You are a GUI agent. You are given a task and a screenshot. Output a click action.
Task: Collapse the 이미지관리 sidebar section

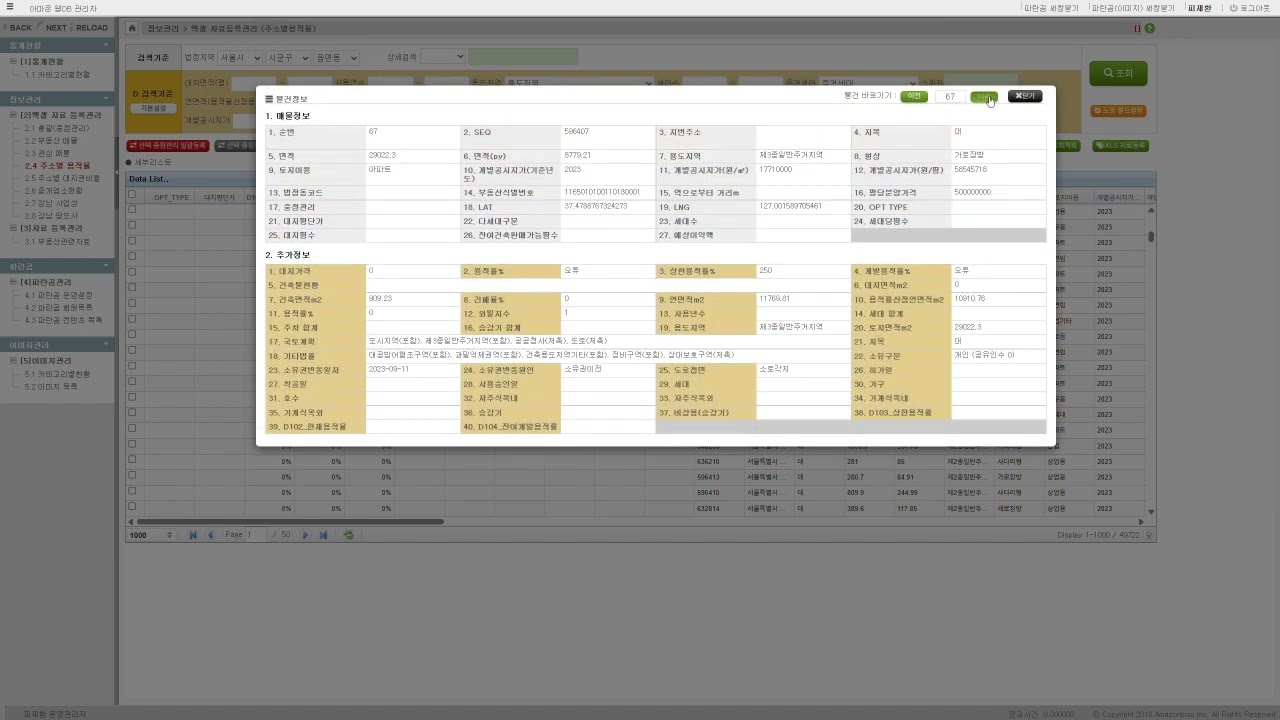coord(106,345)
